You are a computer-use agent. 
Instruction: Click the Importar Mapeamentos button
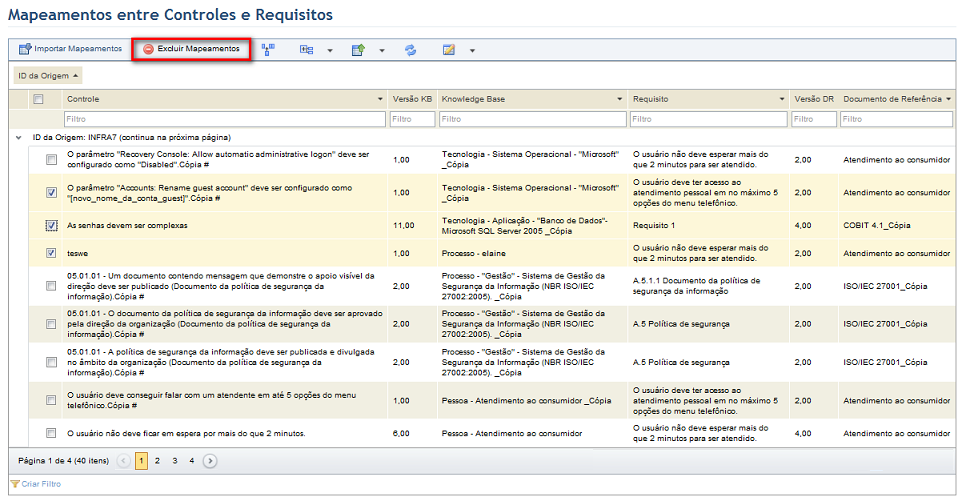[x=71, y=49]
